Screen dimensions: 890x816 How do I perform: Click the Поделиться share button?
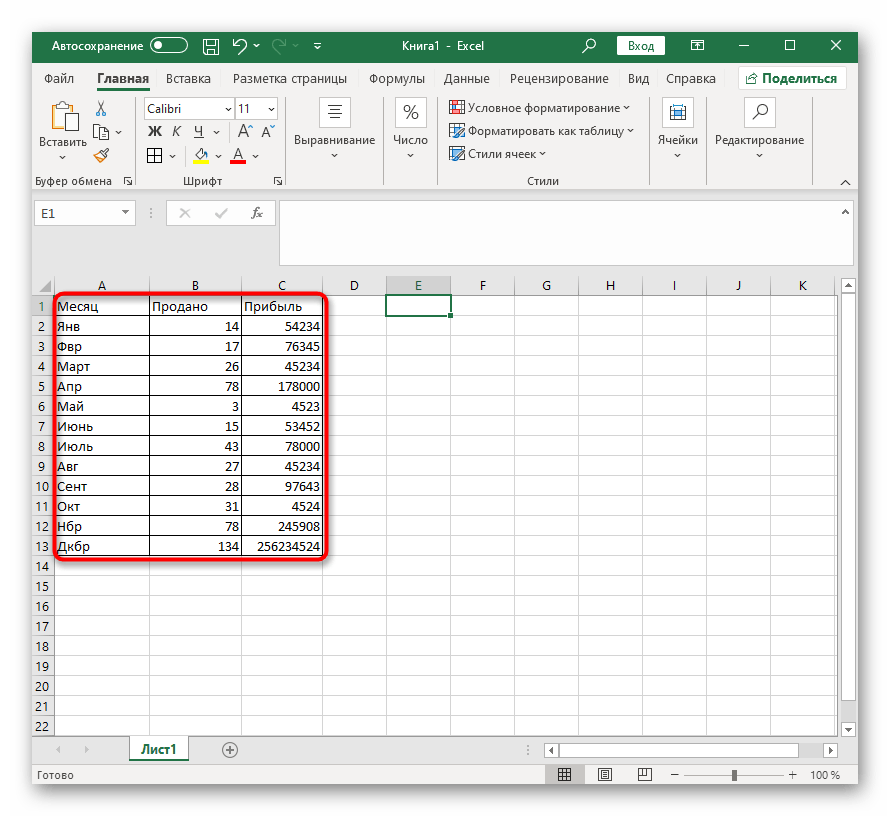pos(792,79)
